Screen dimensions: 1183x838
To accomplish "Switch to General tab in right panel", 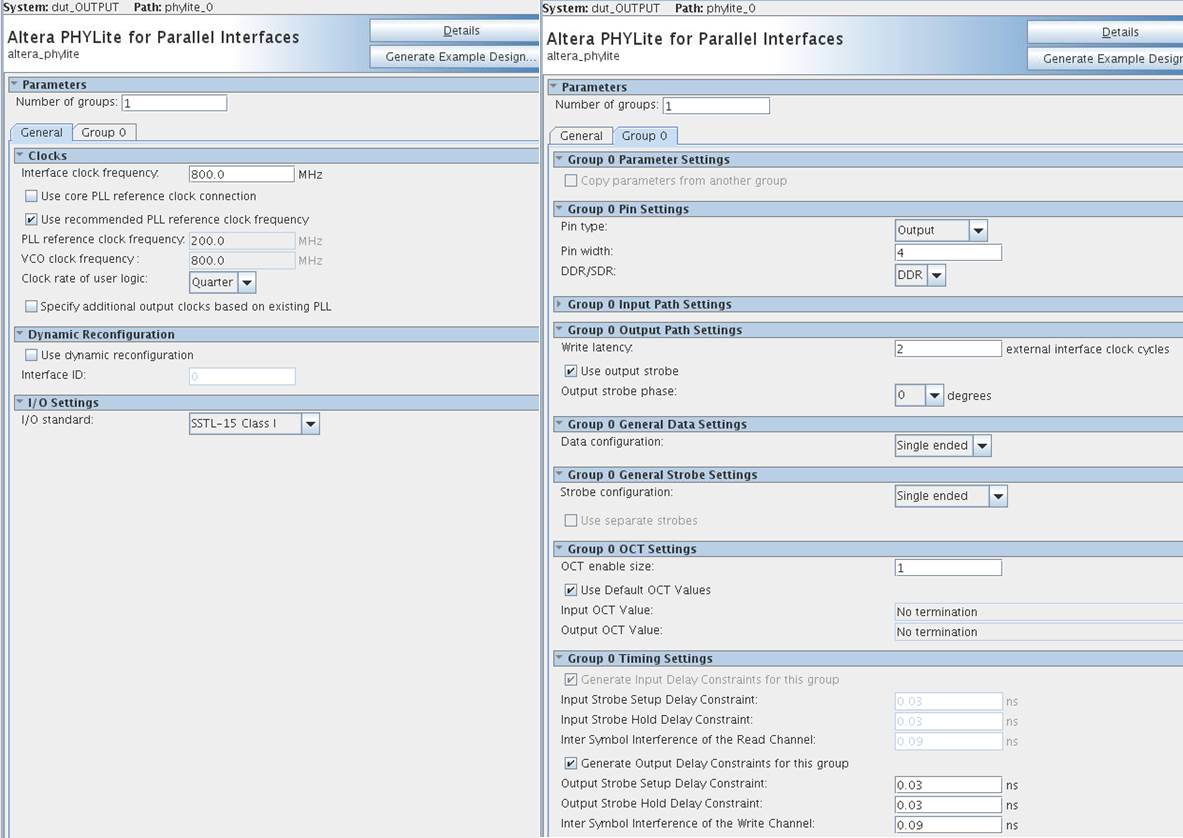I will click(581, 136).
